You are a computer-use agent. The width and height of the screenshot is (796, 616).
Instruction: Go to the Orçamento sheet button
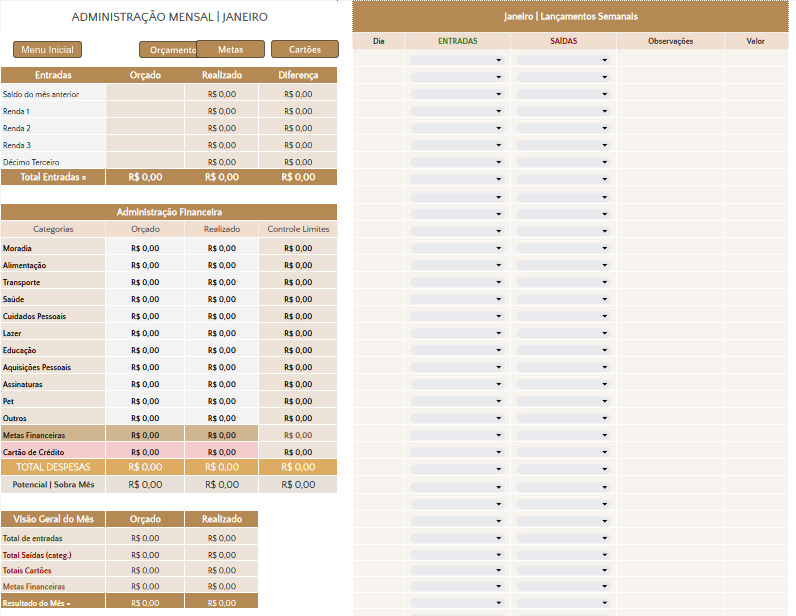[168, 50]
